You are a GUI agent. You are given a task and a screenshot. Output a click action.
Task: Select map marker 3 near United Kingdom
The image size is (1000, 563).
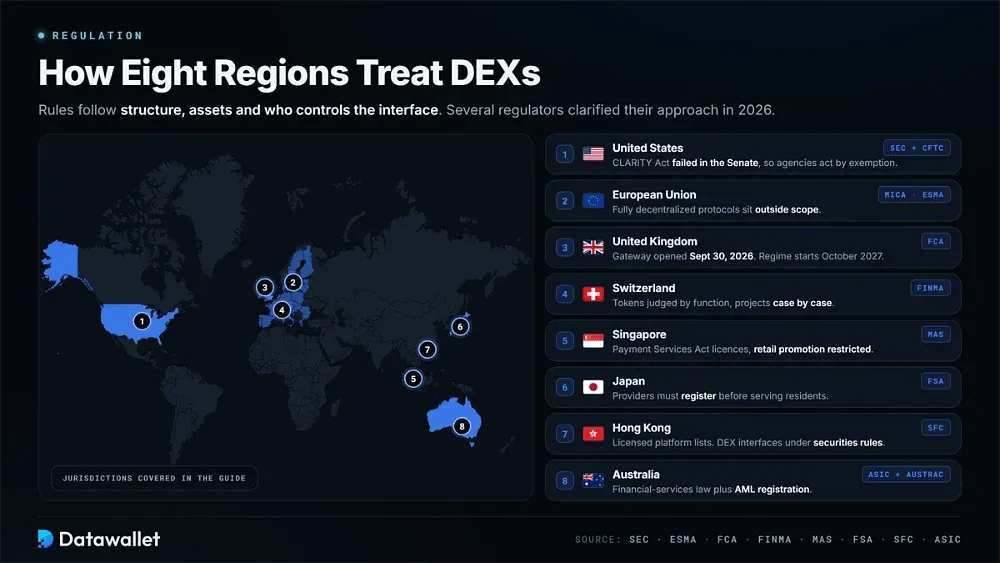click(265, 288)
